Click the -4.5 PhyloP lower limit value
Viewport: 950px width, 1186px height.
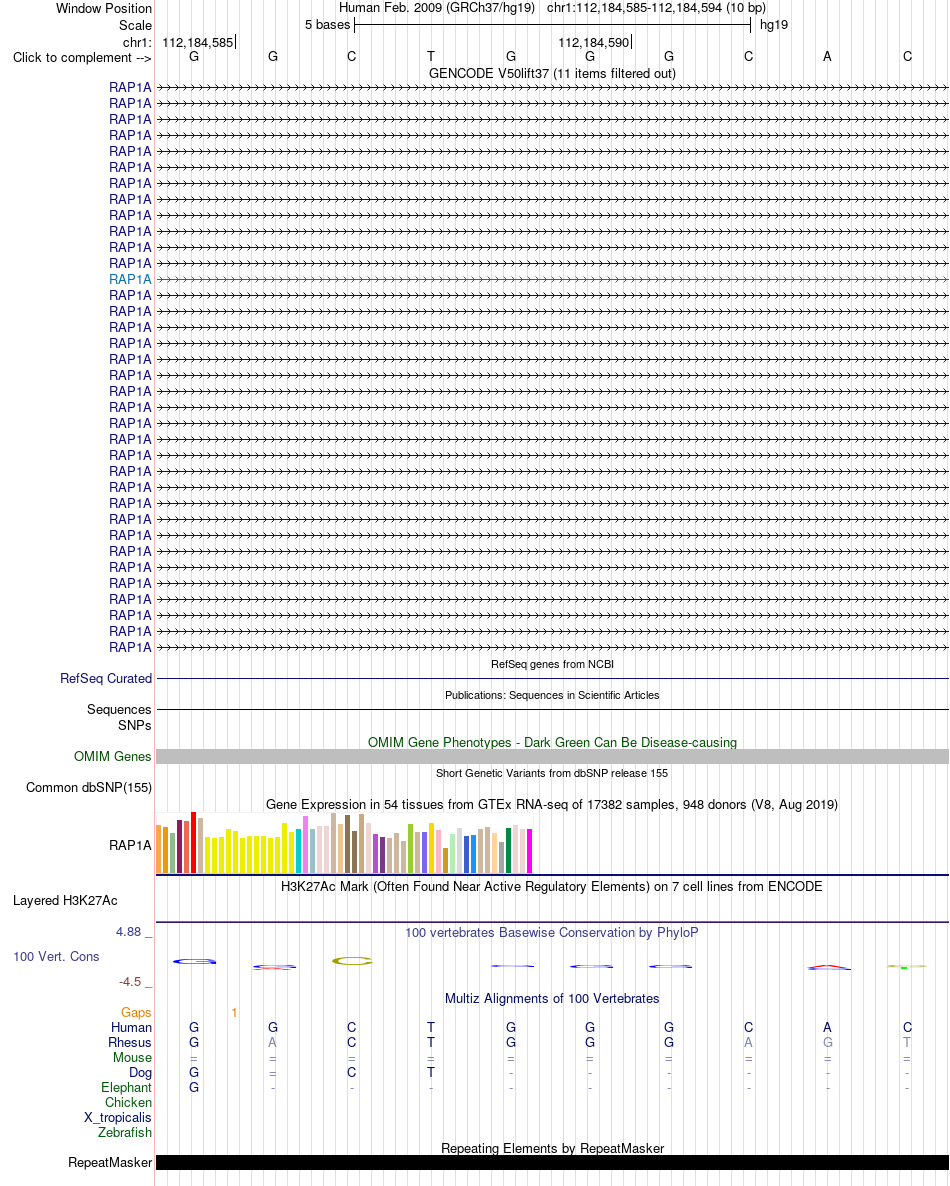130,982
